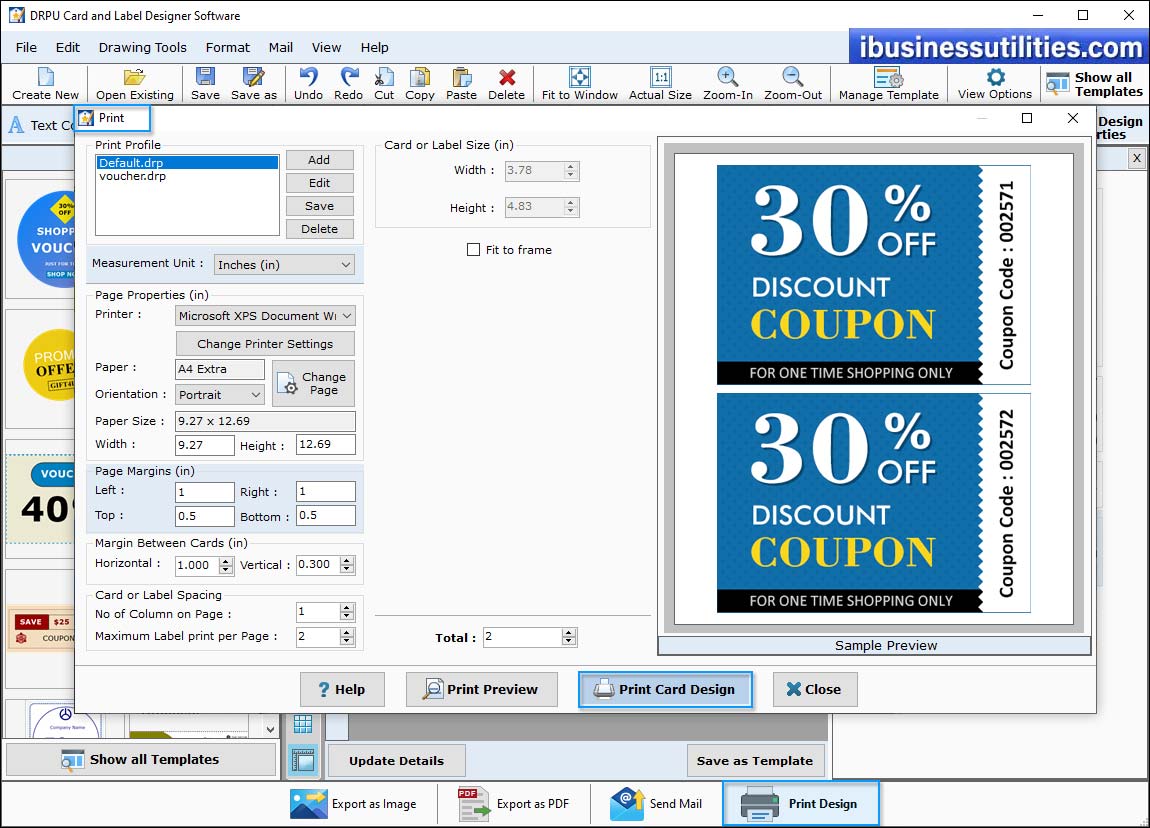The image size is (1150, 828).
Task: Expand the Orientation dropdown
Action: tap(219, 395)
